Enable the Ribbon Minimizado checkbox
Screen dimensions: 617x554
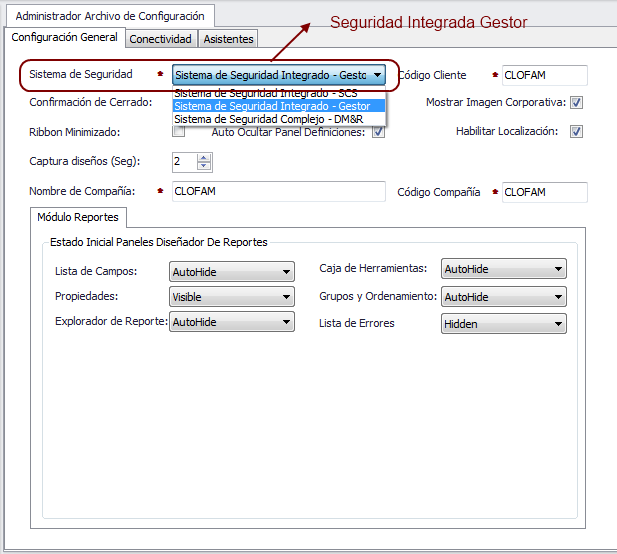(179, 131)
